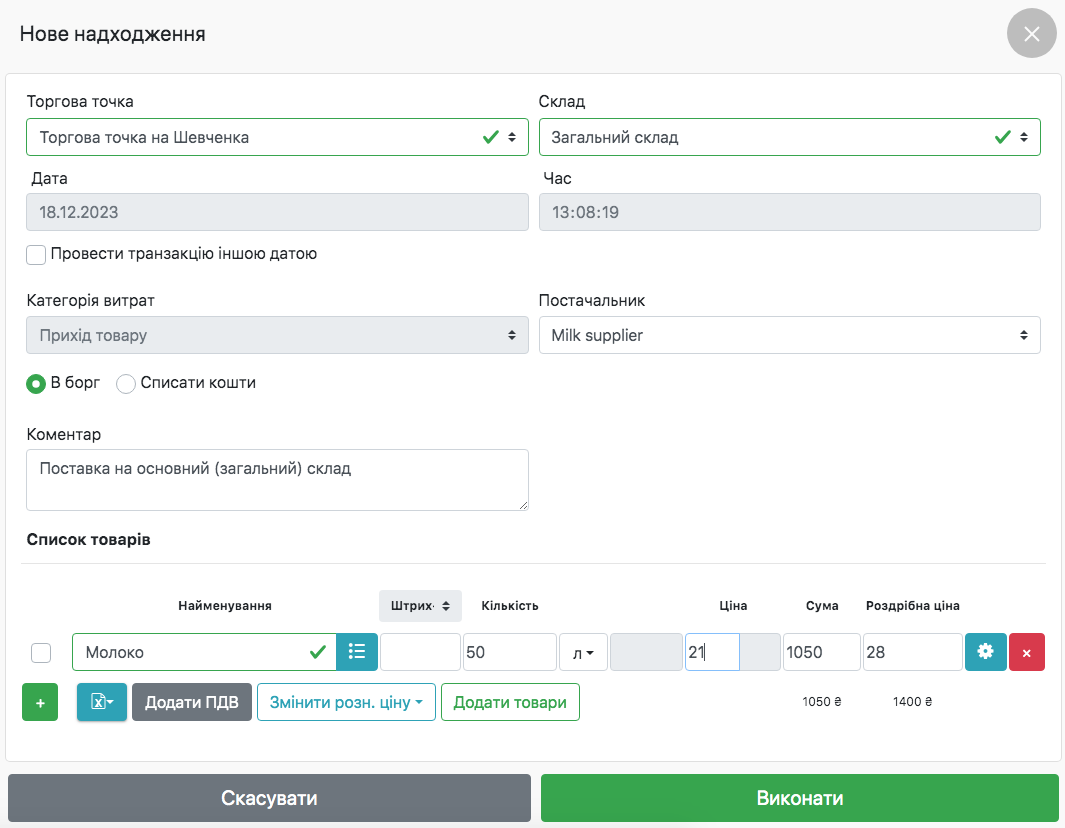Click into the Коментар text area
Image resolution: width=1065 pixels, height=828 pixels.
[277, 480]
